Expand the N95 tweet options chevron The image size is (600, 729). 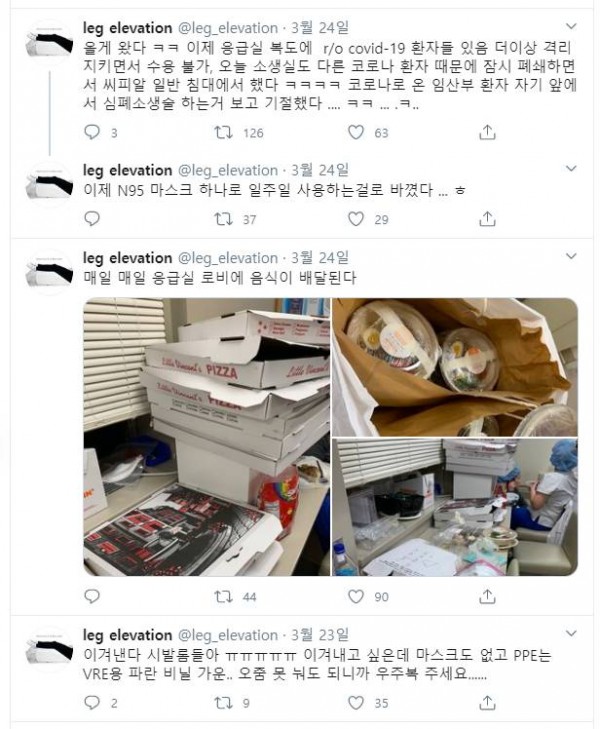[571, 168]
